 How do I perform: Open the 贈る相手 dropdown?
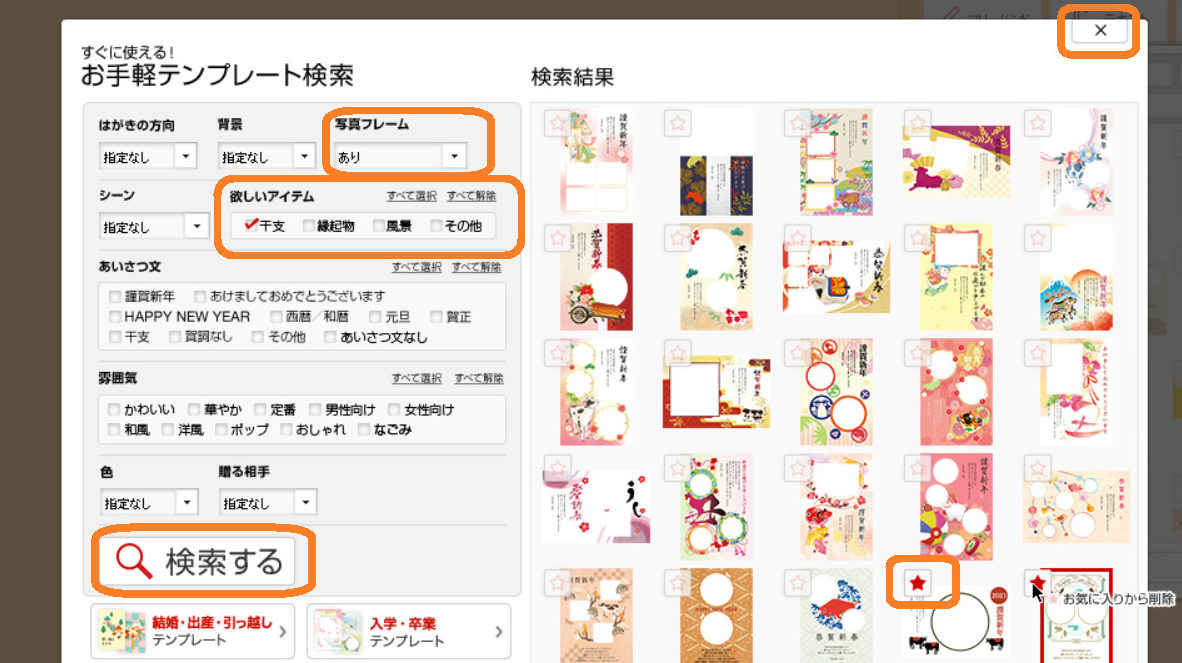tap(268, 503)
